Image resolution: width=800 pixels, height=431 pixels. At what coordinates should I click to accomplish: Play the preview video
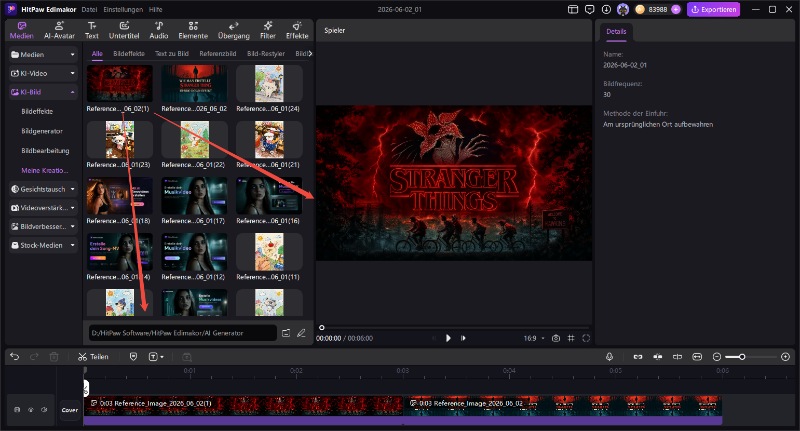[448, 338]
